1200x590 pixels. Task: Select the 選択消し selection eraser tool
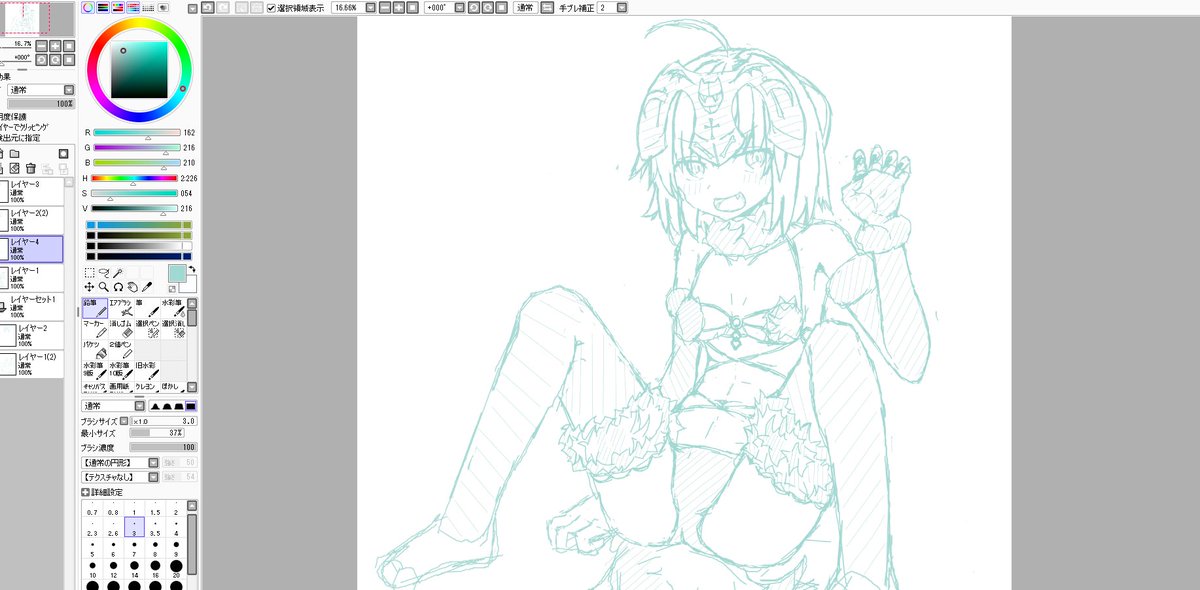click(173, 330)
